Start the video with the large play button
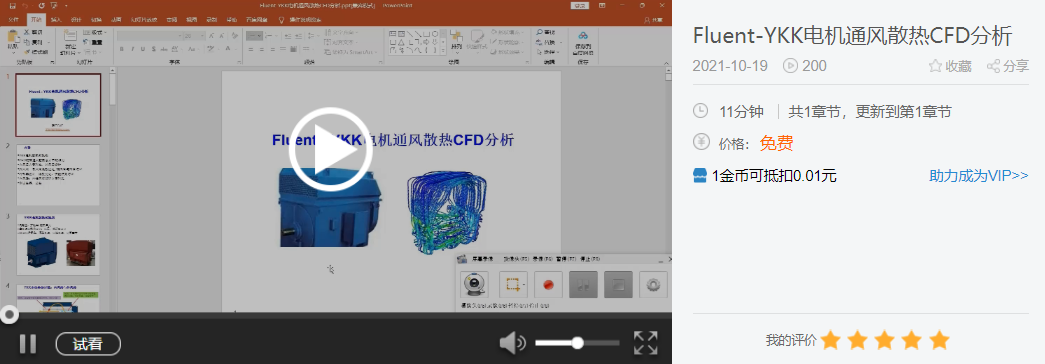The height and width of the screenshot is (364, 1045). pyautogui.click(x=331, y=149)
